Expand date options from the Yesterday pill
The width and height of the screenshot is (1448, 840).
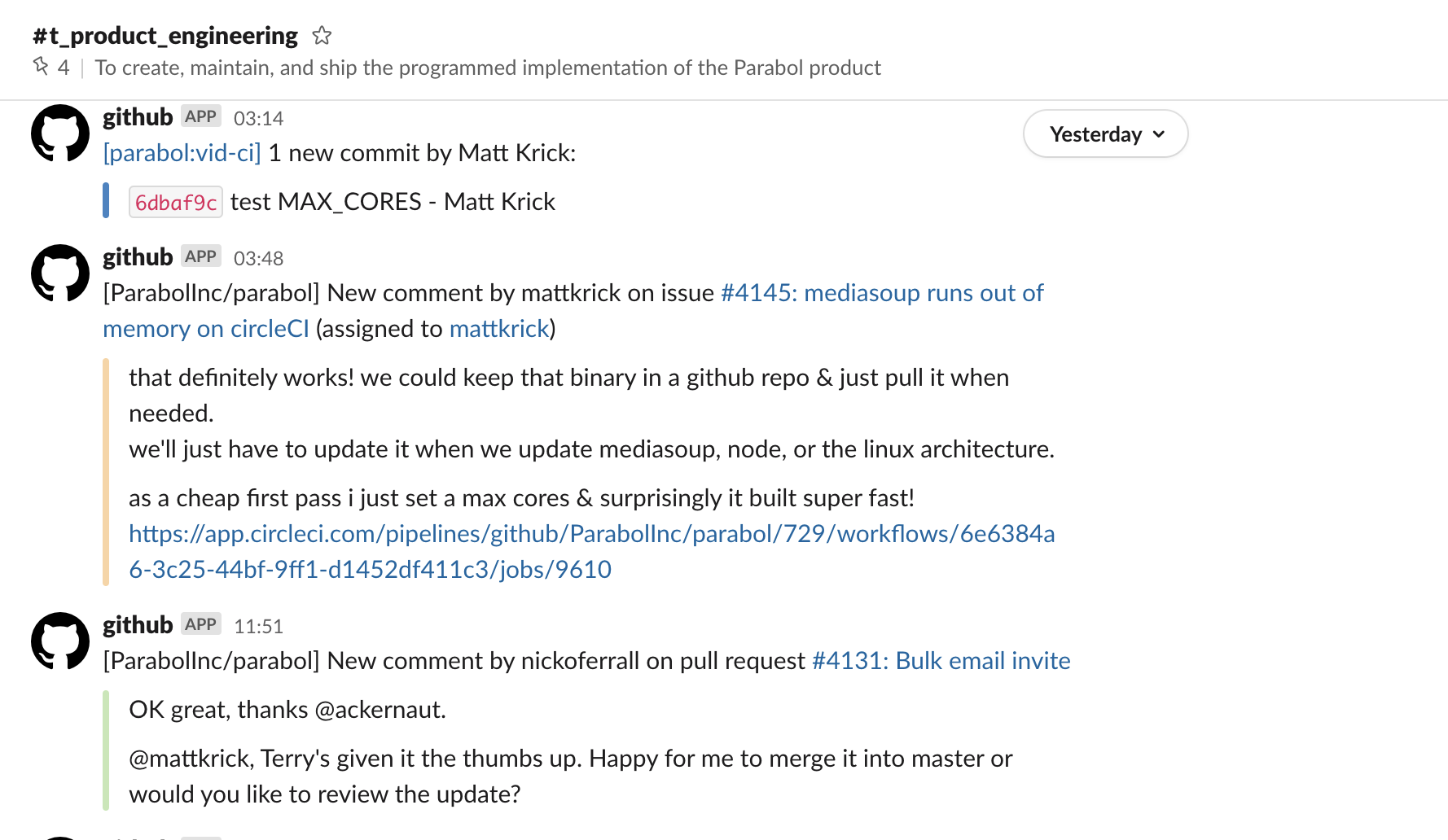pyautogui.click(x=1104, y=133)
